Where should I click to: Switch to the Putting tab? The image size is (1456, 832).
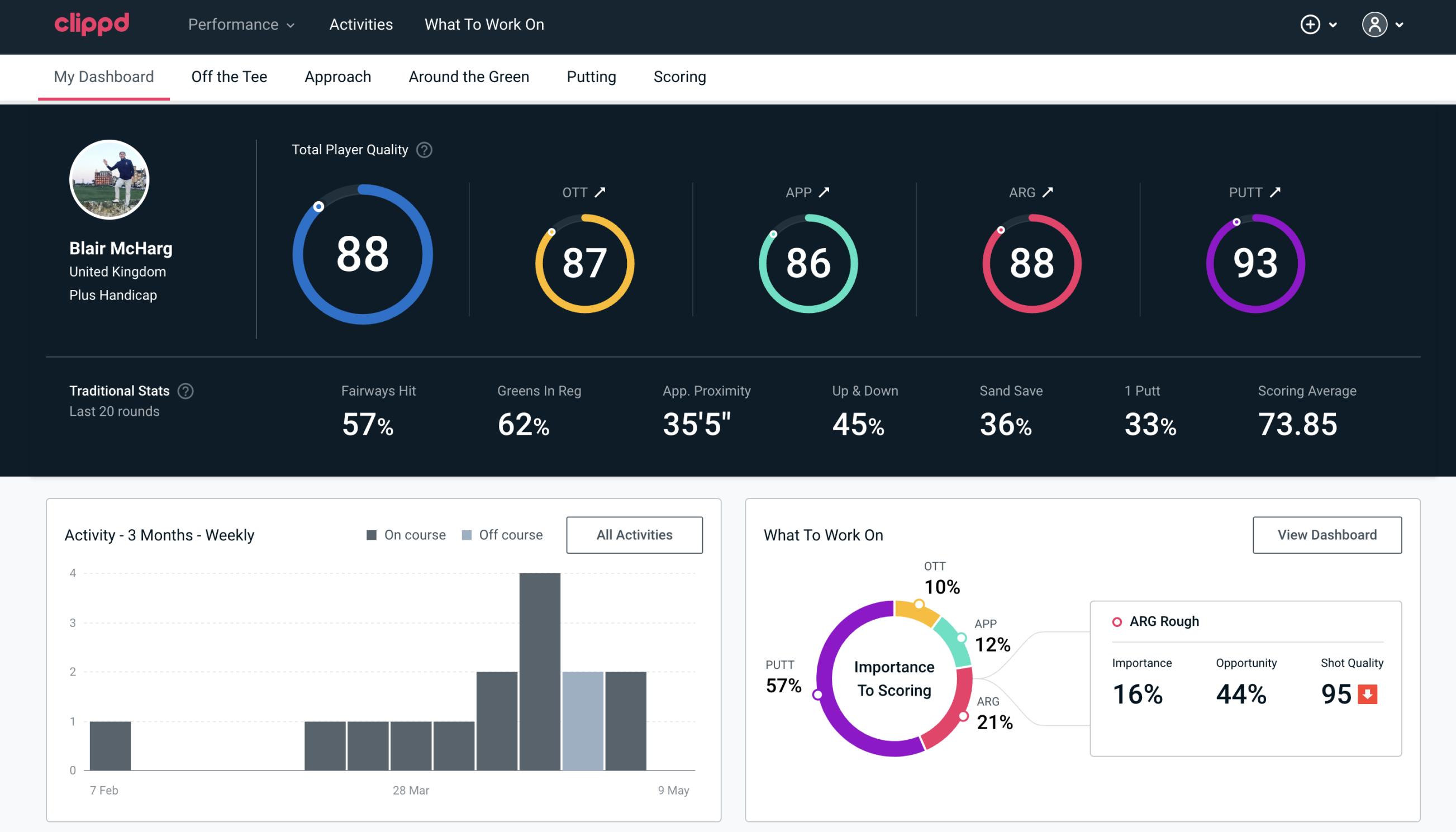pyautogui.click(x=591, y=76)
